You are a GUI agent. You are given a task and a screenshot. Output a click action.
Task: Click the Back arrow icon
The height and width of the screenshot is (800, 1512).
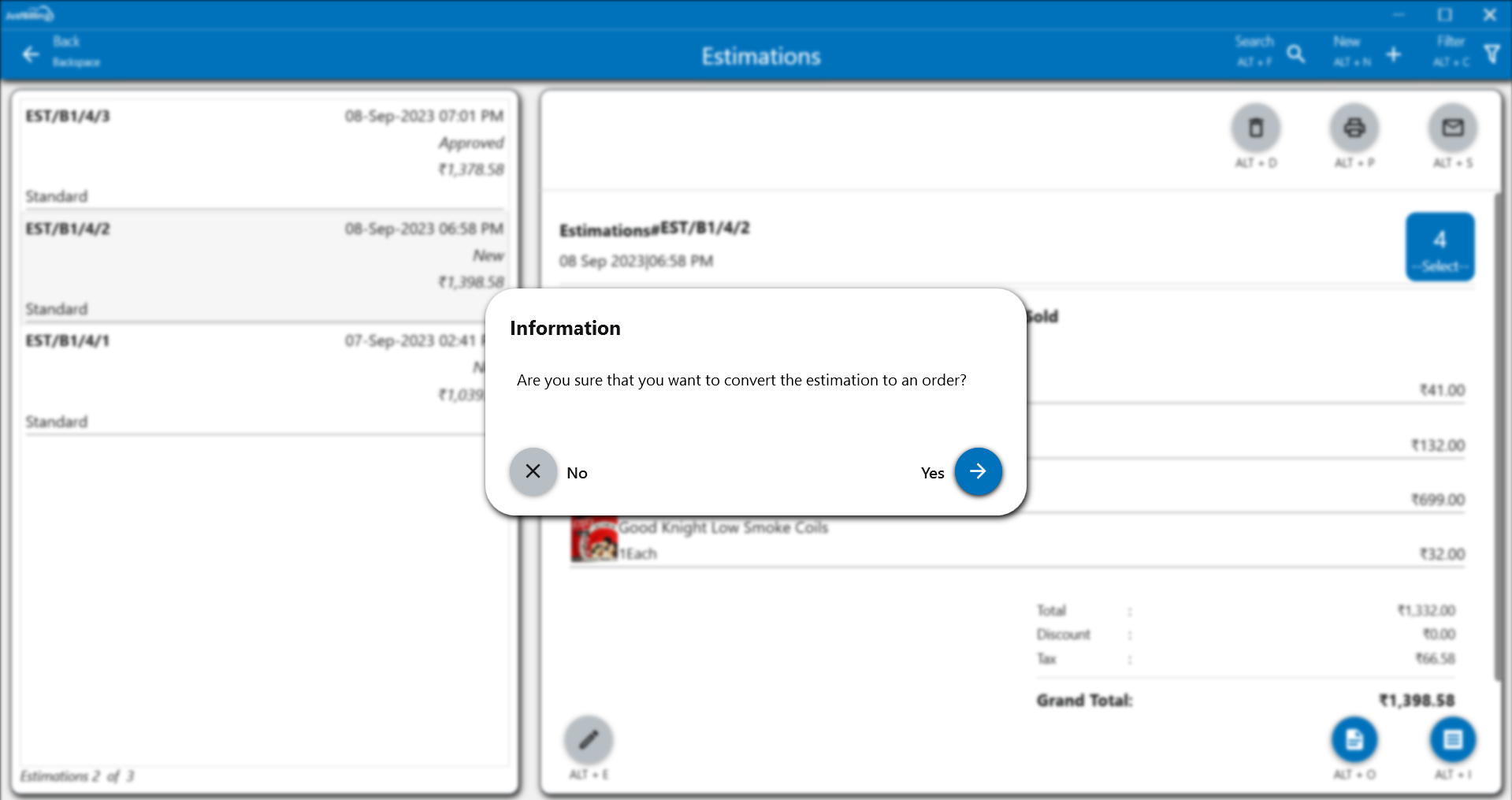[31, 54]
